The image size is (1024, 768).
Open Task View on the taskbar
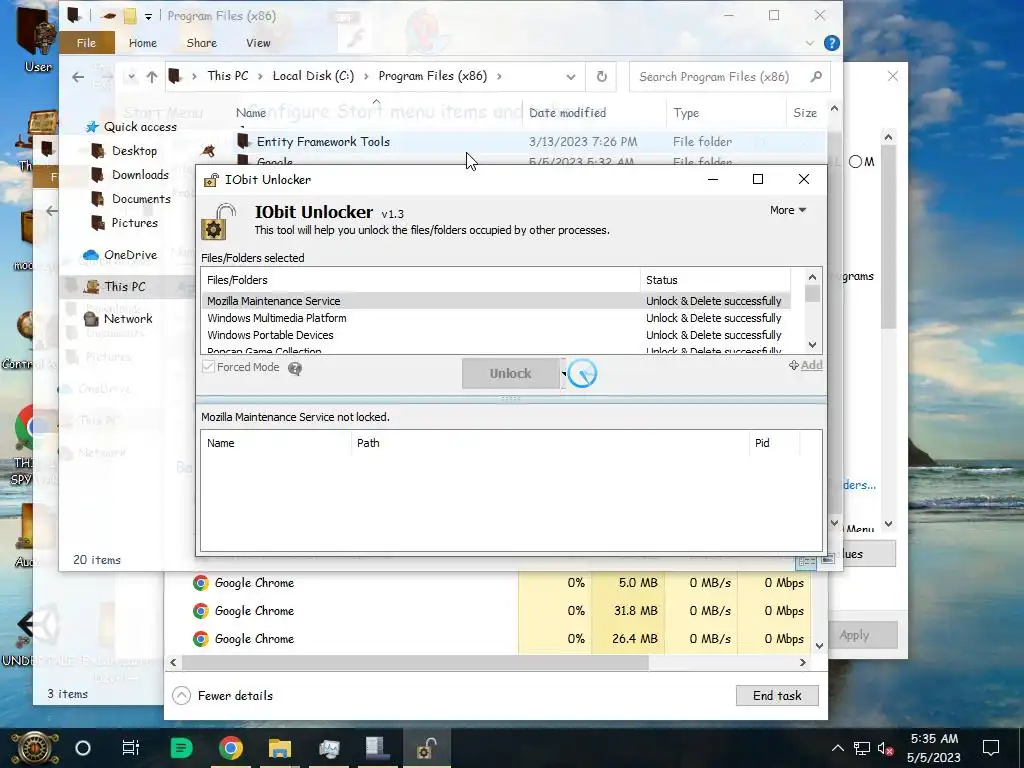[x=131, y=748]
